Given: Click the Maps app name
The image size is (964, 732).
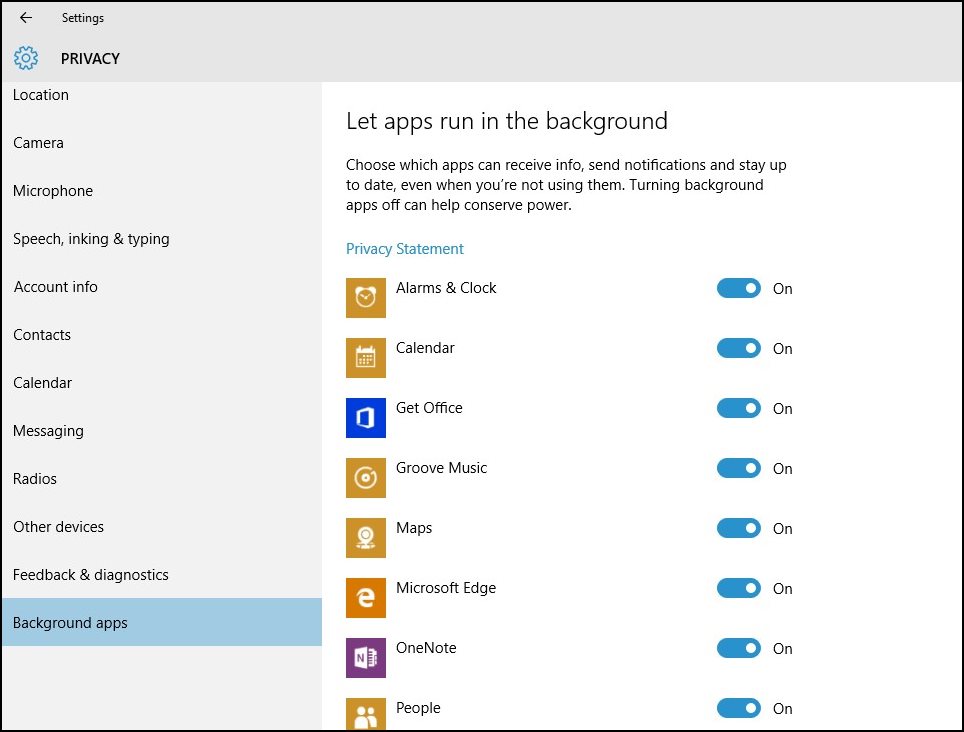Looking at the screenshot, I should point(414,529).
